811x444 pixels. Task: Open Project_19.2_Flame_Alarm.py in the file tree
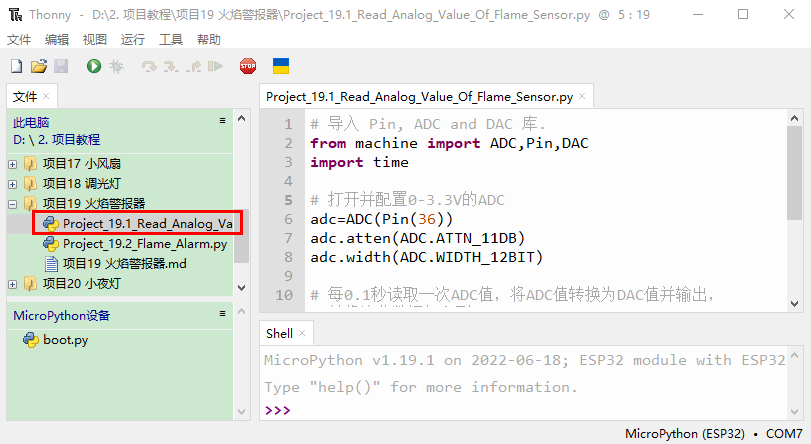144,244
